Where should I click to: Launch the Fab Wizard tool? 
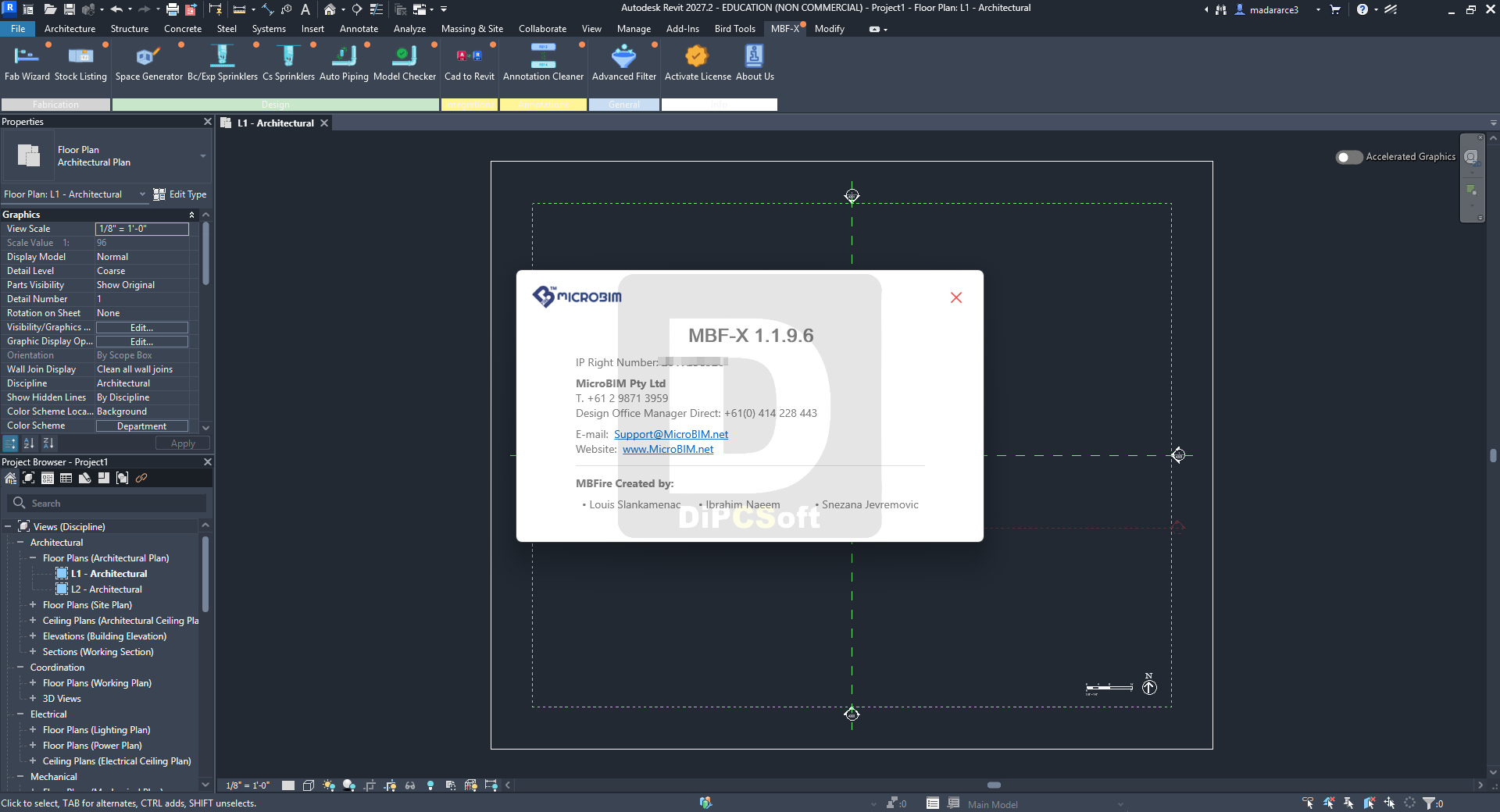point(27,62)
